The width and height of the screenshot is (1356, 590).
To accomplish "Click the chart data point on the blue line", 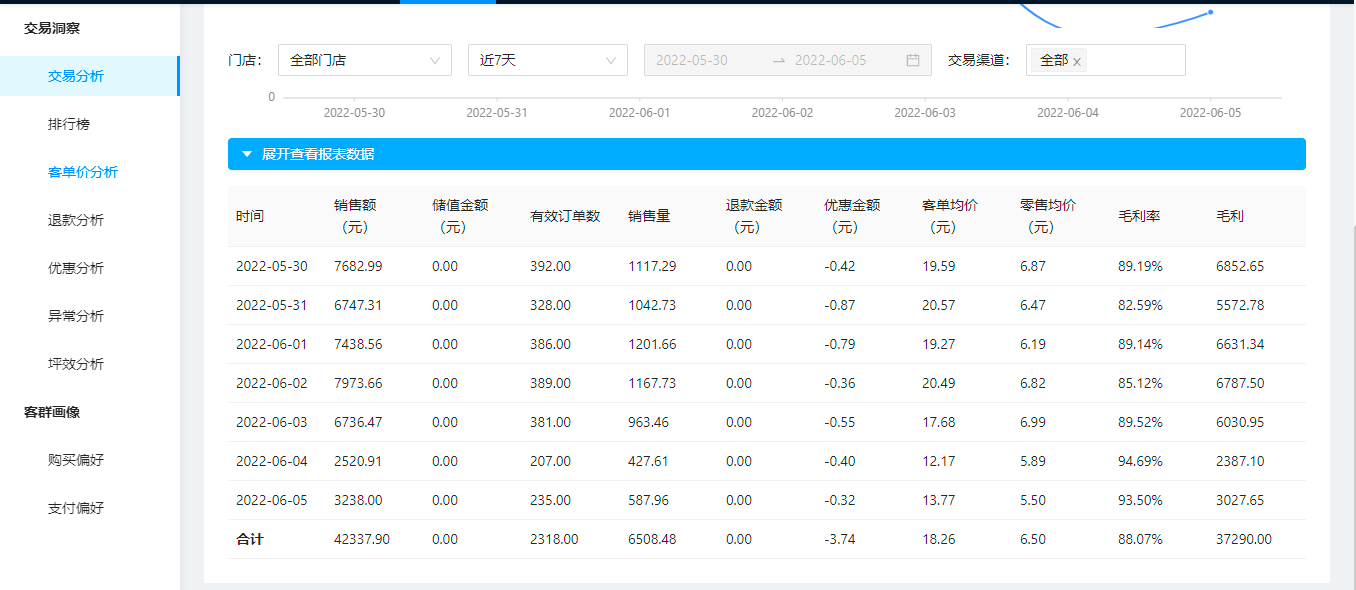I will [1210, 12].
